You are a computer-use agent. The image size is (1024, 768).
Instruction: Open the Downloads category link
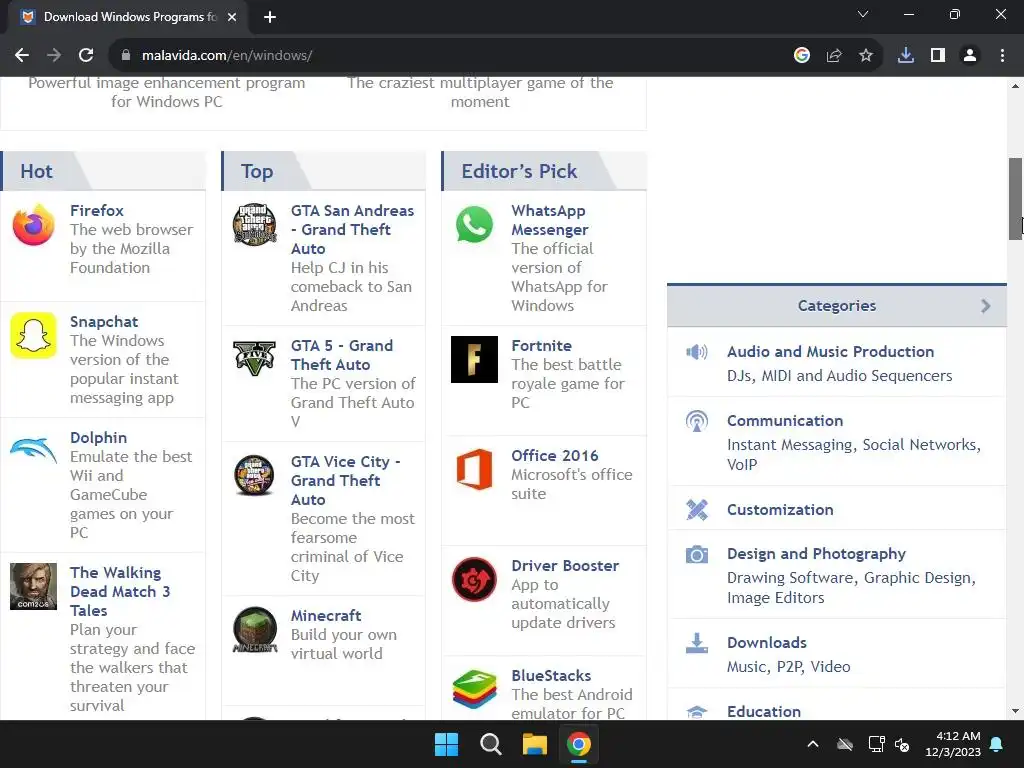[x=767, y=643]
